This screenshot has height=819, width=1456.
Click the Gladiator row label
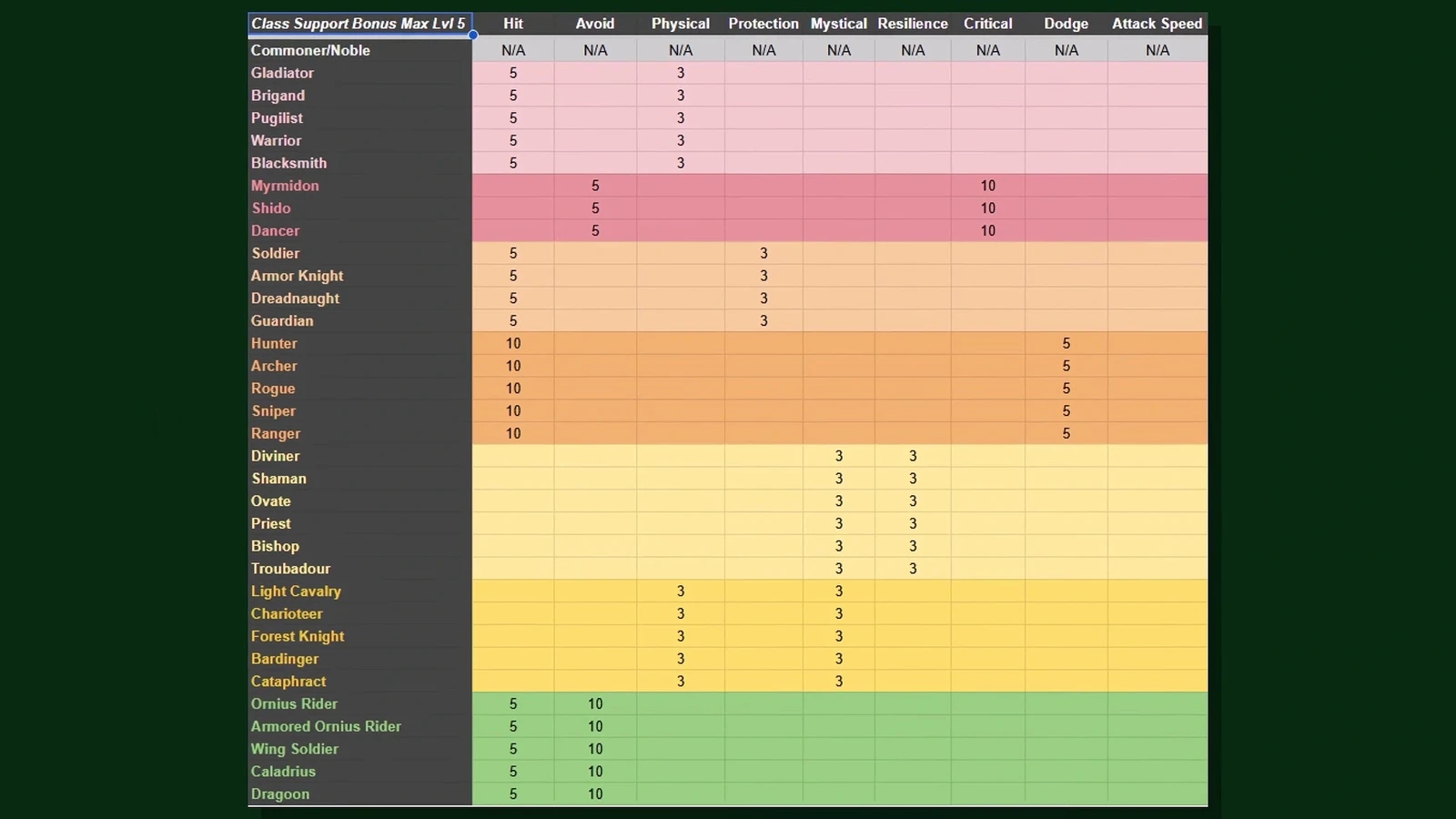[282, 73]
